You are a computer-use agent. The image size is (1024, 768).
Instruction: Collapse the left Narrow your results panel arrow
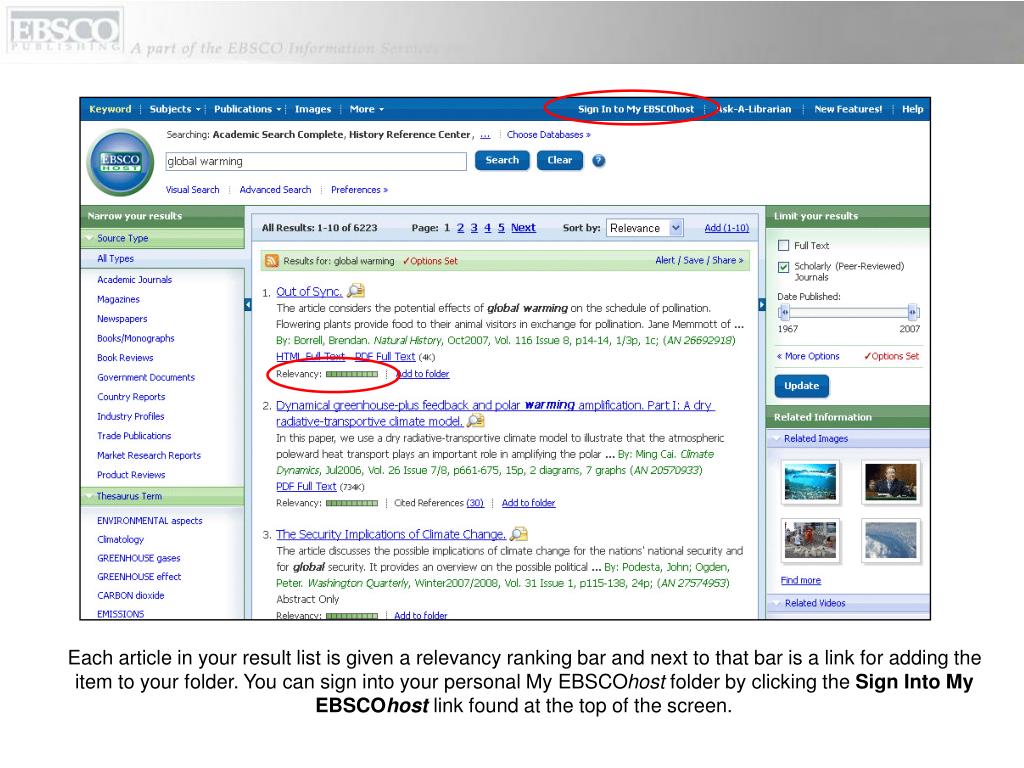(x=248, y=304)
